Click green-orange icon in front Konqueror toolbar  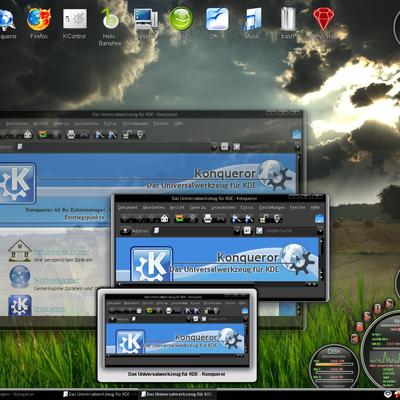point(180,219)
